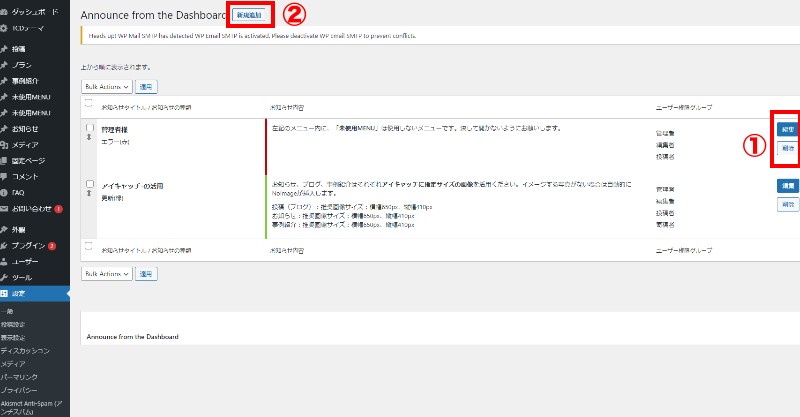Open メディア media library icon
This screenshot has width=800, height=417.
[x=6, y=144]
